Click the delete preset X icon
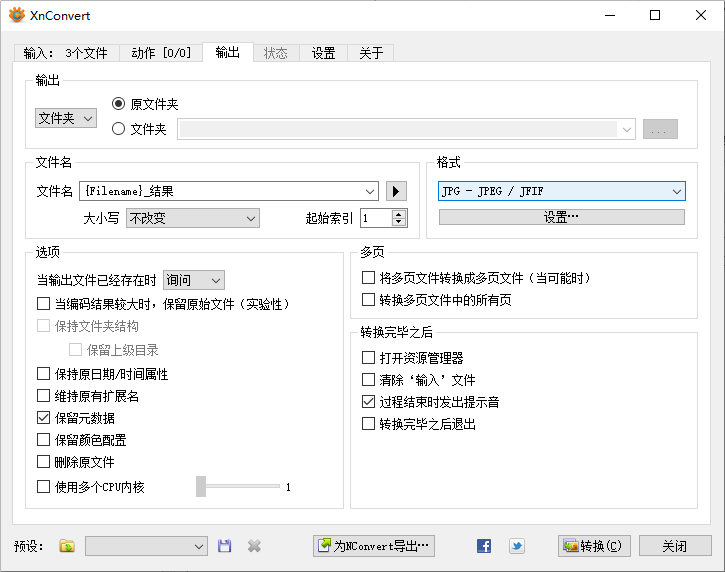Viewport: 725px width, 572px height. [x=254, y=546]
